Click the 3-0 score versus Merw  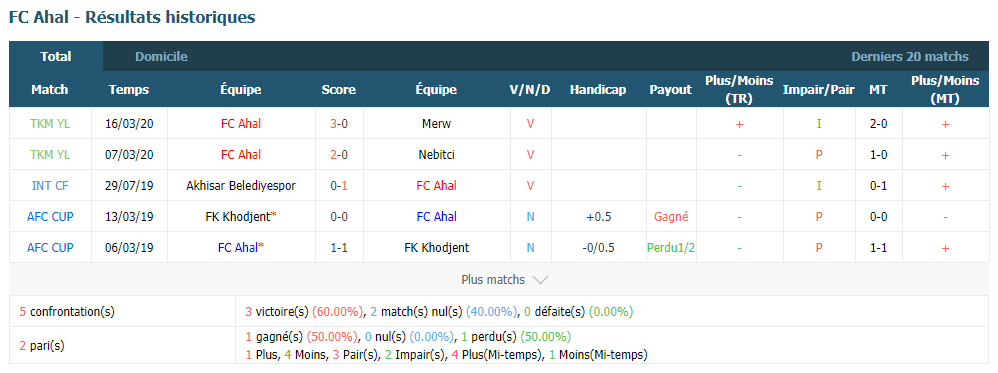point(339,123)
